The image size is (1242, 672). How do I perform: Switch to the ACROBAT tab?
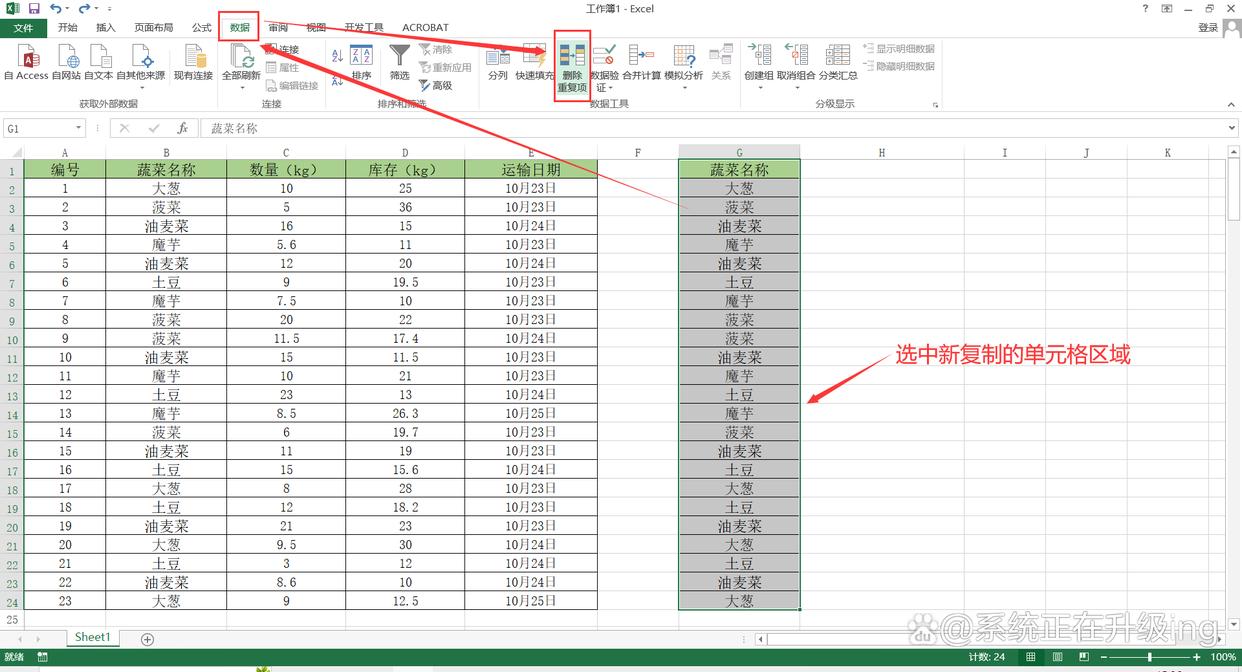[425, 28]
